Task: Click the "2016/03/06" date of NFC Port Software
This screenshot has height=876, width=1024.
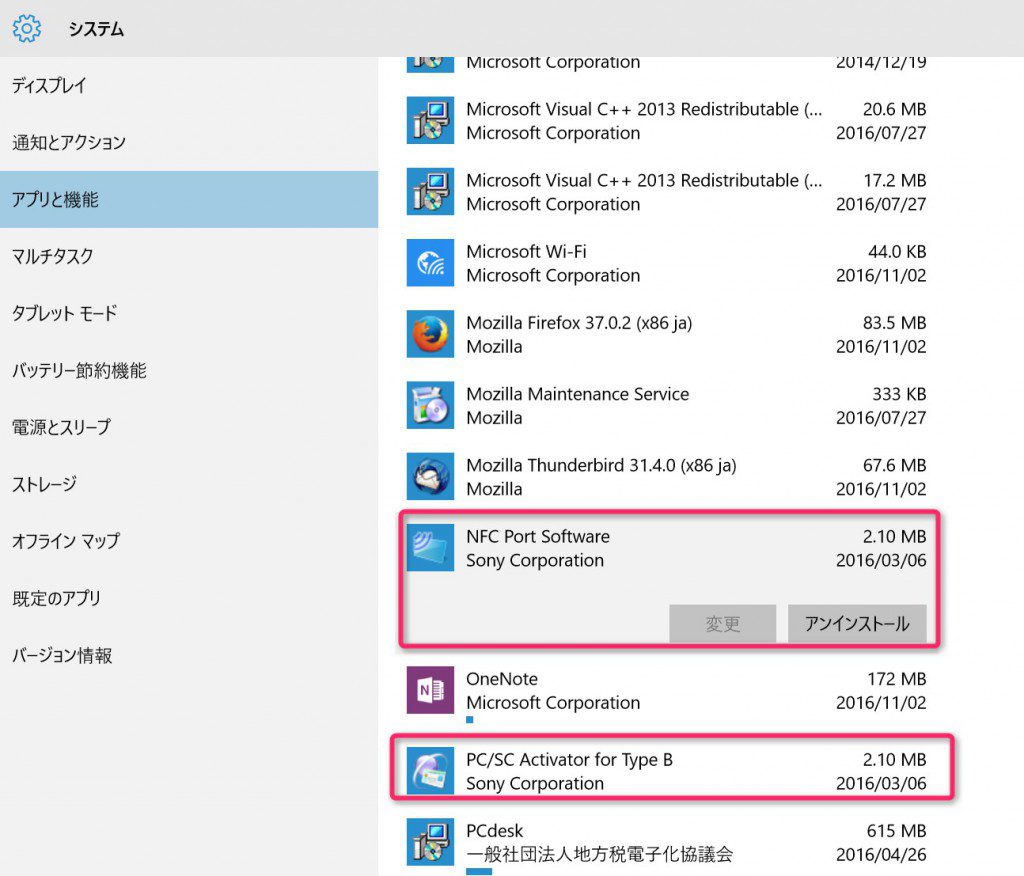Action: point(881,560)
